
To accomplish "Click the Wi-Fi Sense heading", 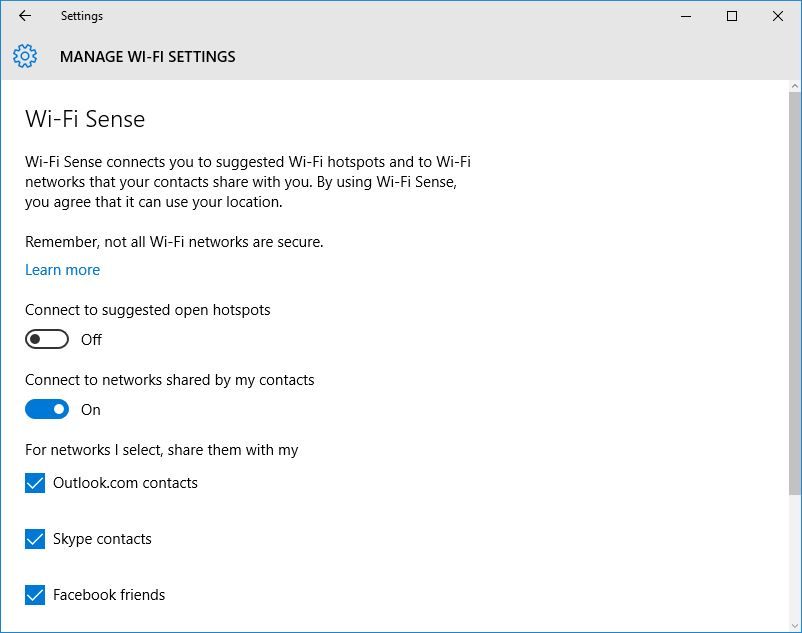I will click(84, 119).
